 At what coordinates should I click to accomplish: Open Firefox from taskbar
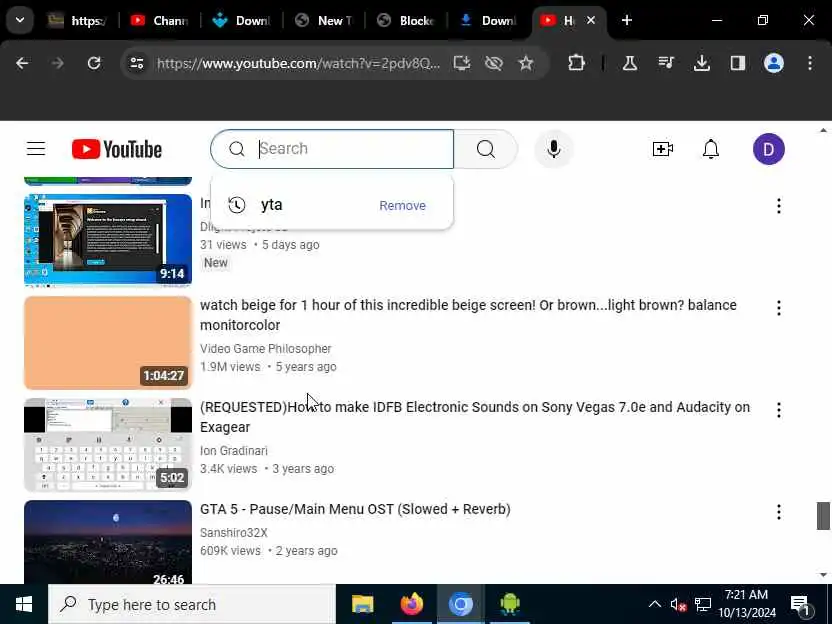point(412,604)
